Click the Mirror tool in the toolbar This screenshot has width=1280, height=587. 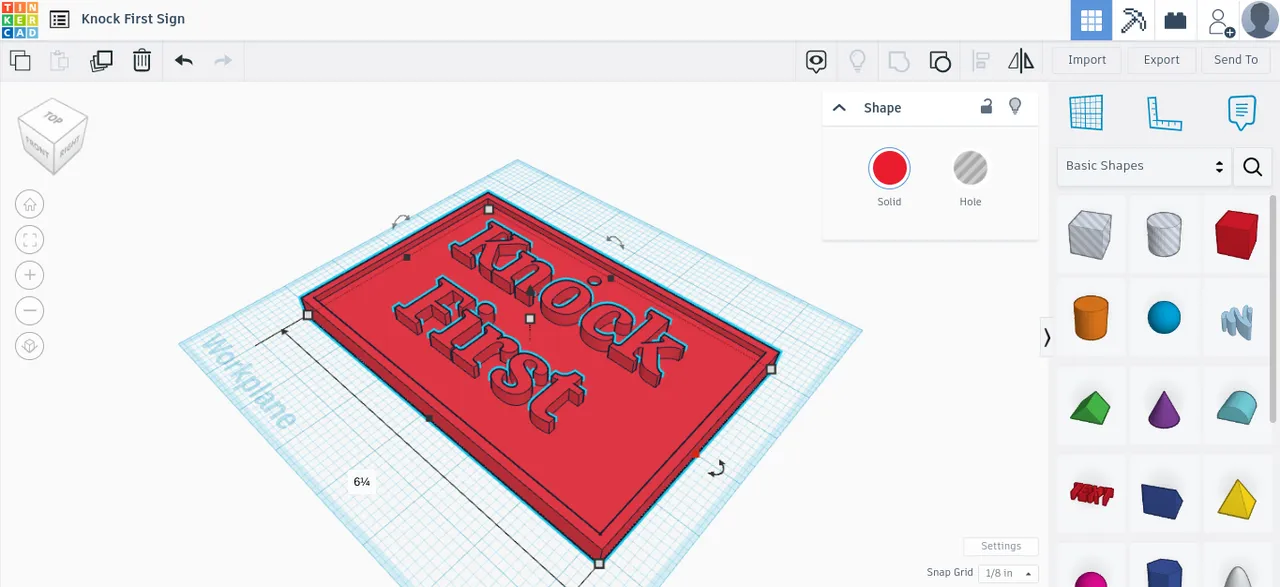tap(1020, 61)
